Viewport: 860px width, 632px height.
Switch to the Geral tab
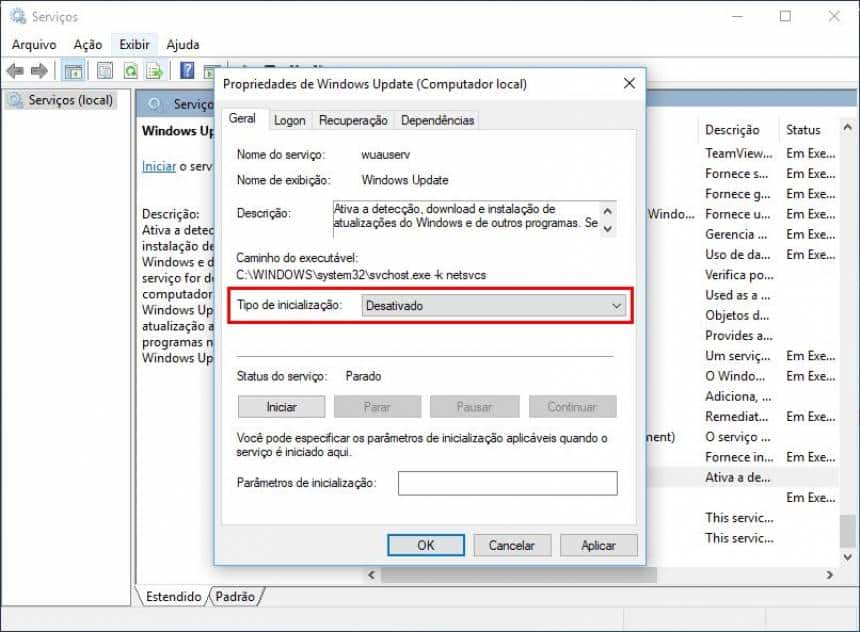[x=242, y=118]
